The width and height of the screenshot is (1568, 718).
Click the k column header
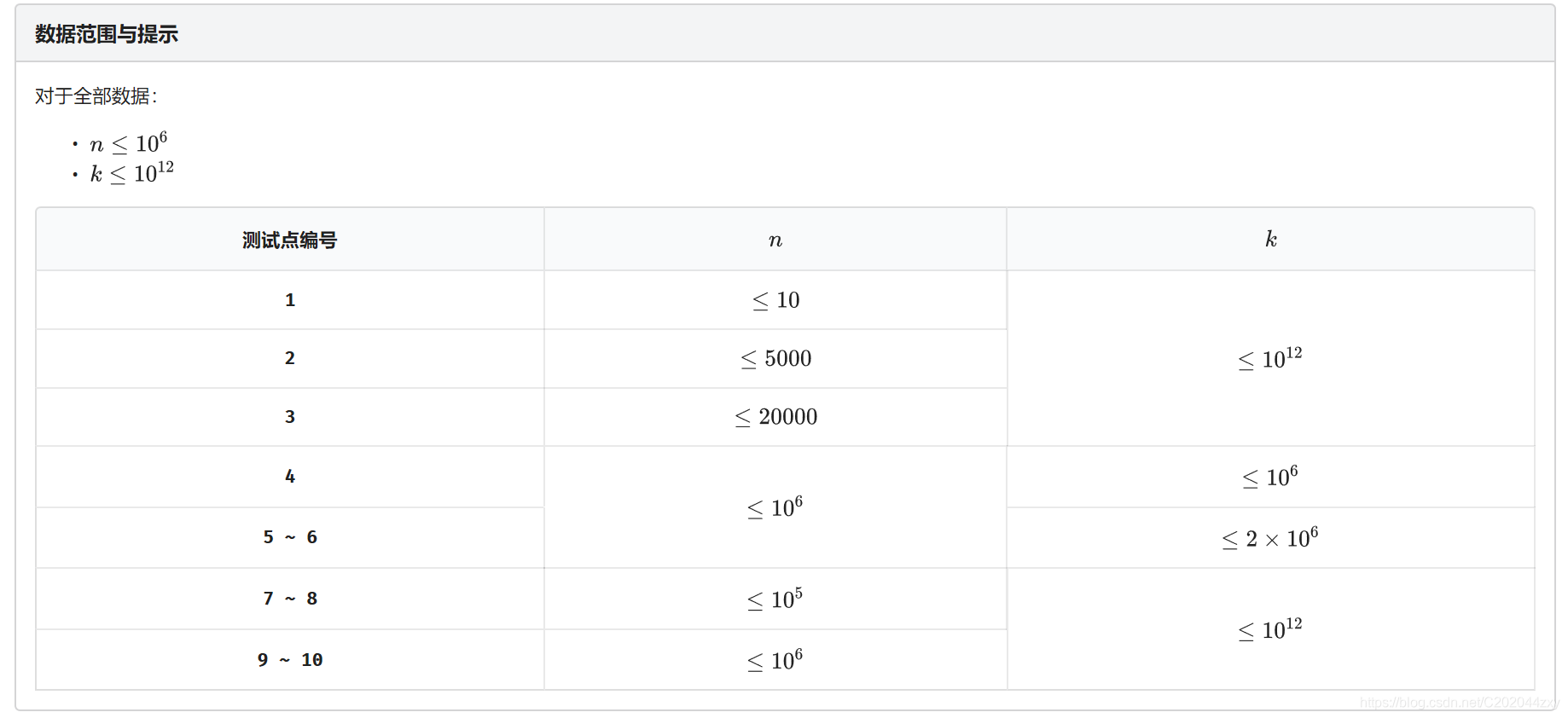click(x=1271, y=240)
